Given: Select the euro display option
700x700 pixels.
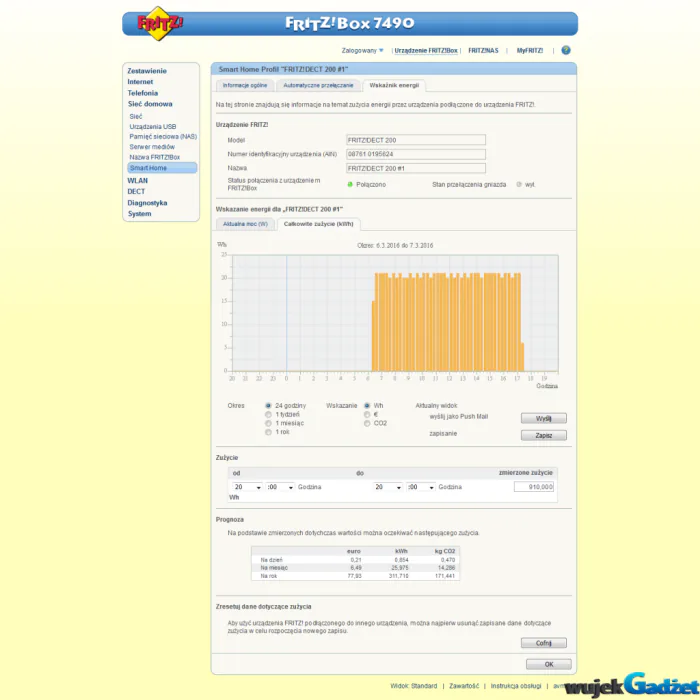Looking at the screenshot, I should pyautogui.click(x=367, y=415).
